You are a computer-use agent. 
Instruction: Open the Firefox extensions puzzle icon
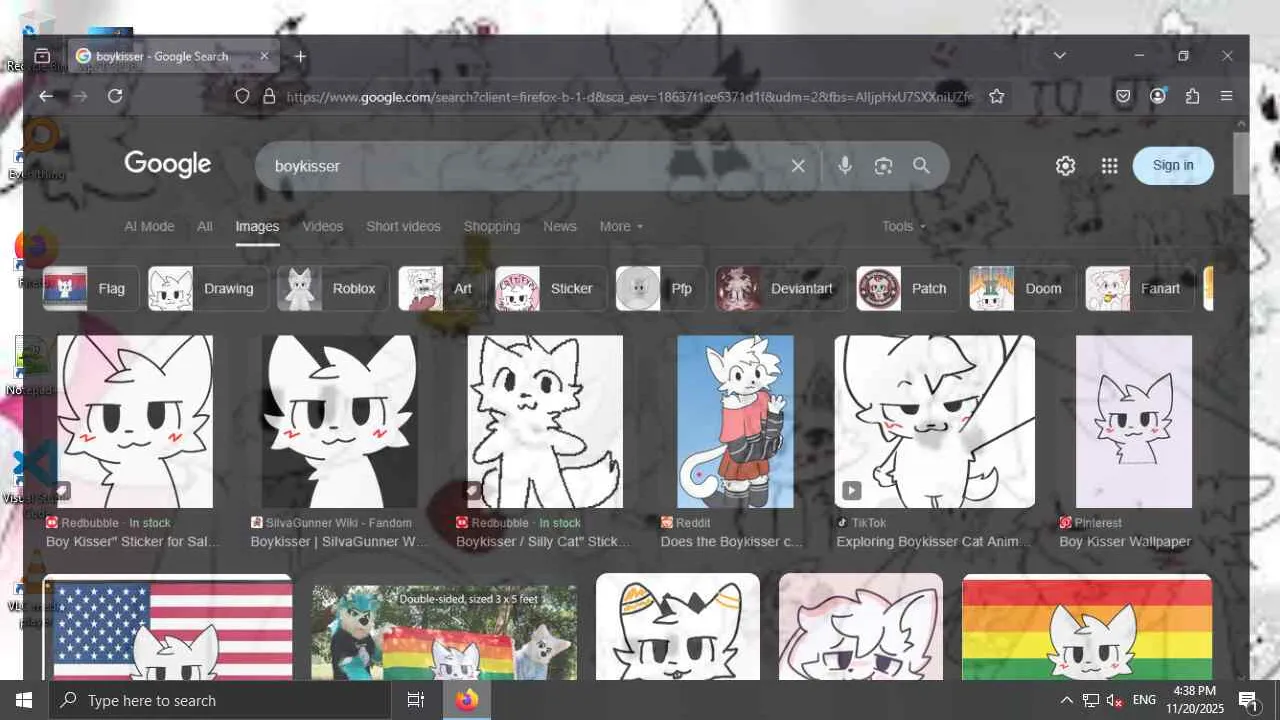click(x=1192, y=96)
